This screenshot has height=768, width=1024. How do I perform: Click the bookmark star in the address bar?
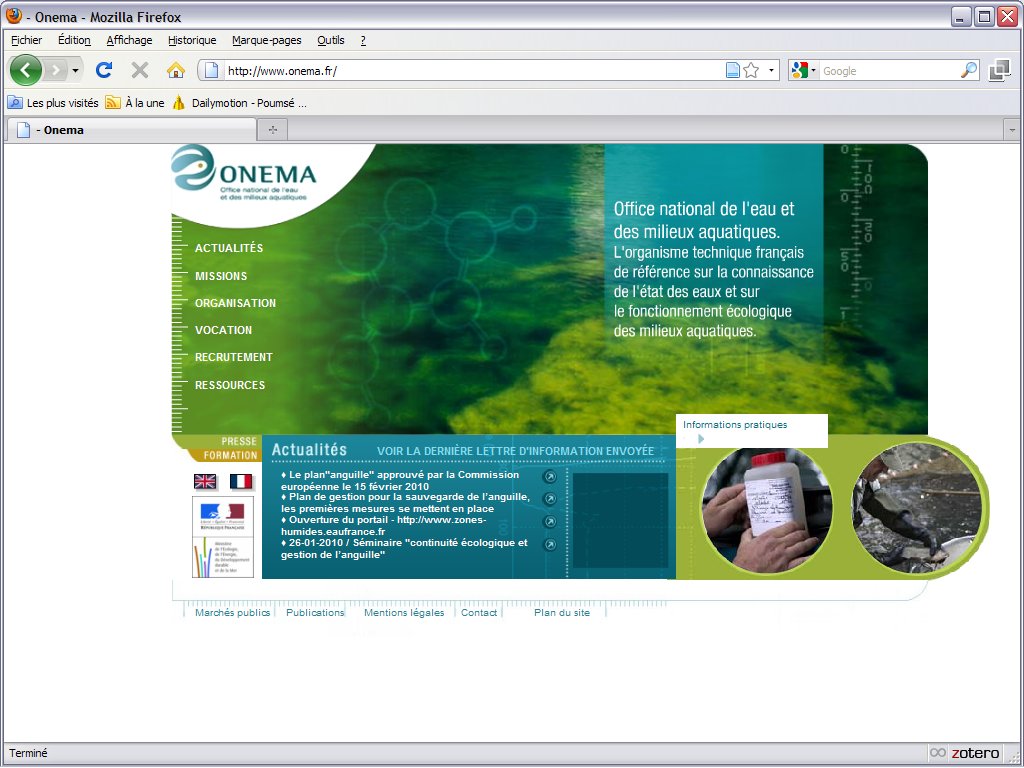pyautogui.click(x=751, y=70)
